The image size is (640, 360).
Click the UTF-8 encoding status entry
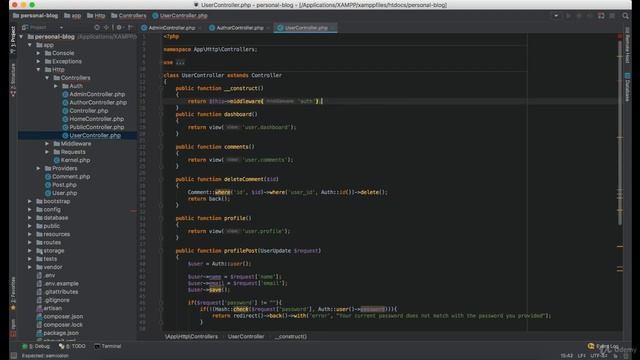coord(599,356)
